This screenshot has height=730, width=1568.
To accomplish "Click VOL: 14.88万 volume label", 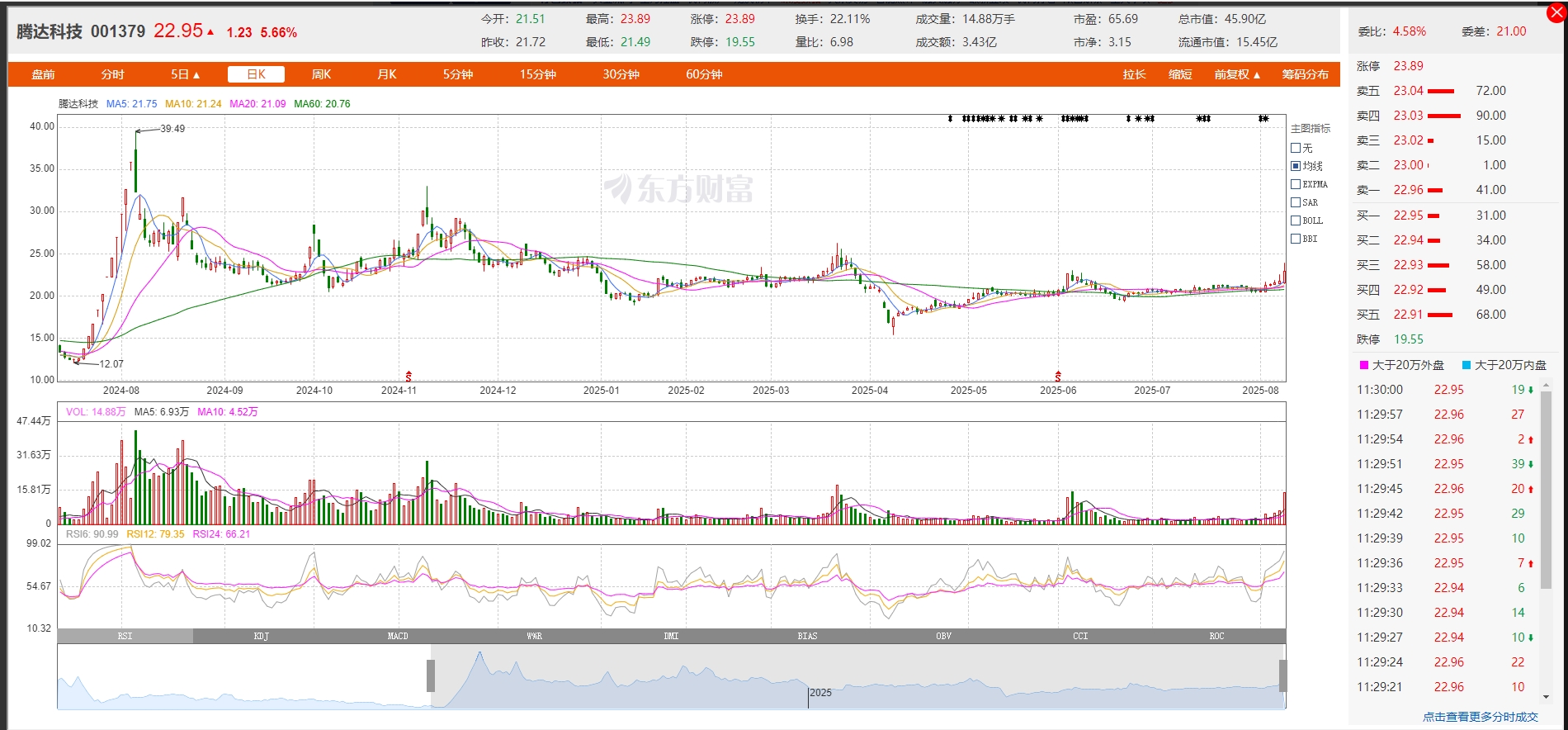I will click(96, 412).
